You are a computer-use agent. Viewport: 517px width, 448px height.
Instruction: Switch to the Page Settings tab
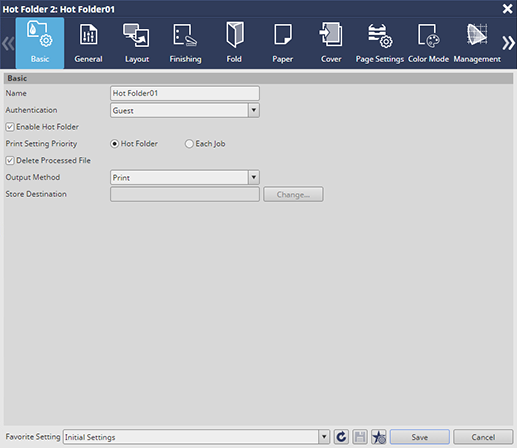pyautogui.click(x=380, y=43)
